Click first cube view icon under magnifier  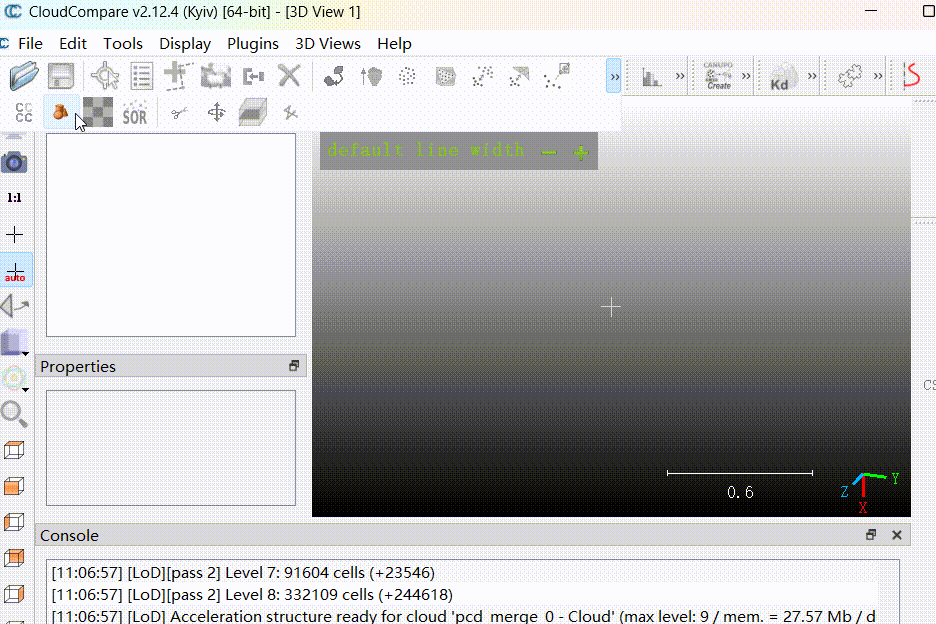click(14, 450)
